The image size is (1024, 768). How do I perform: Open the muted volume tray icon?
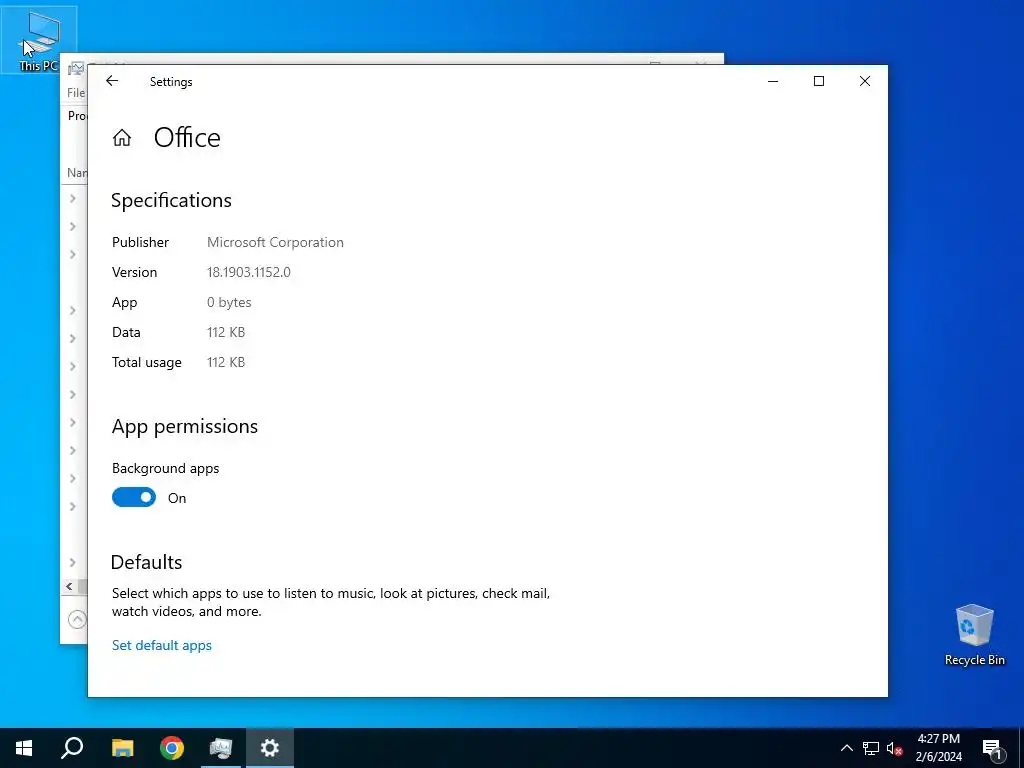pyautogui.click(x=895, y=748)
